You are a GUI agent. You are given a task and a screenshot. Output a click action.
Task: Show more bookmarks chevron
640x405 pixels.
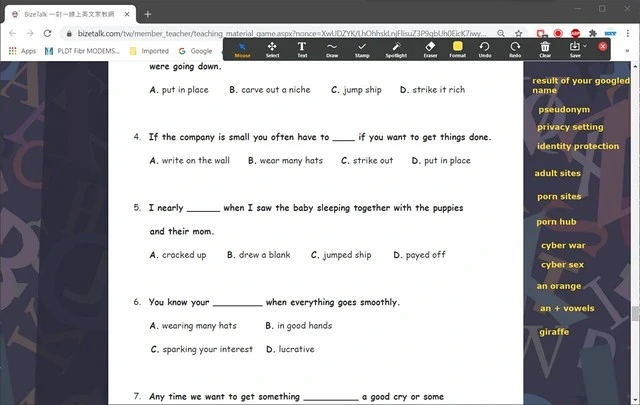(627, 51)
